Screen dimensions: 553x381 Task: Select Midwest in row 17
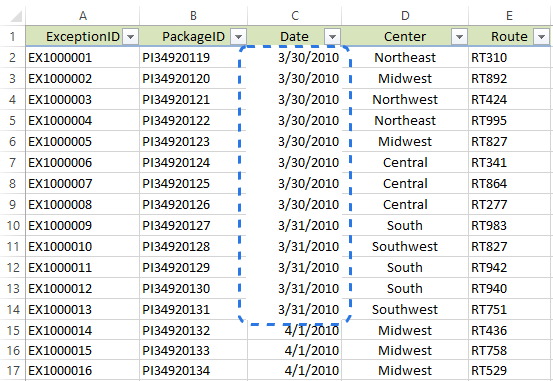(405, 370)
